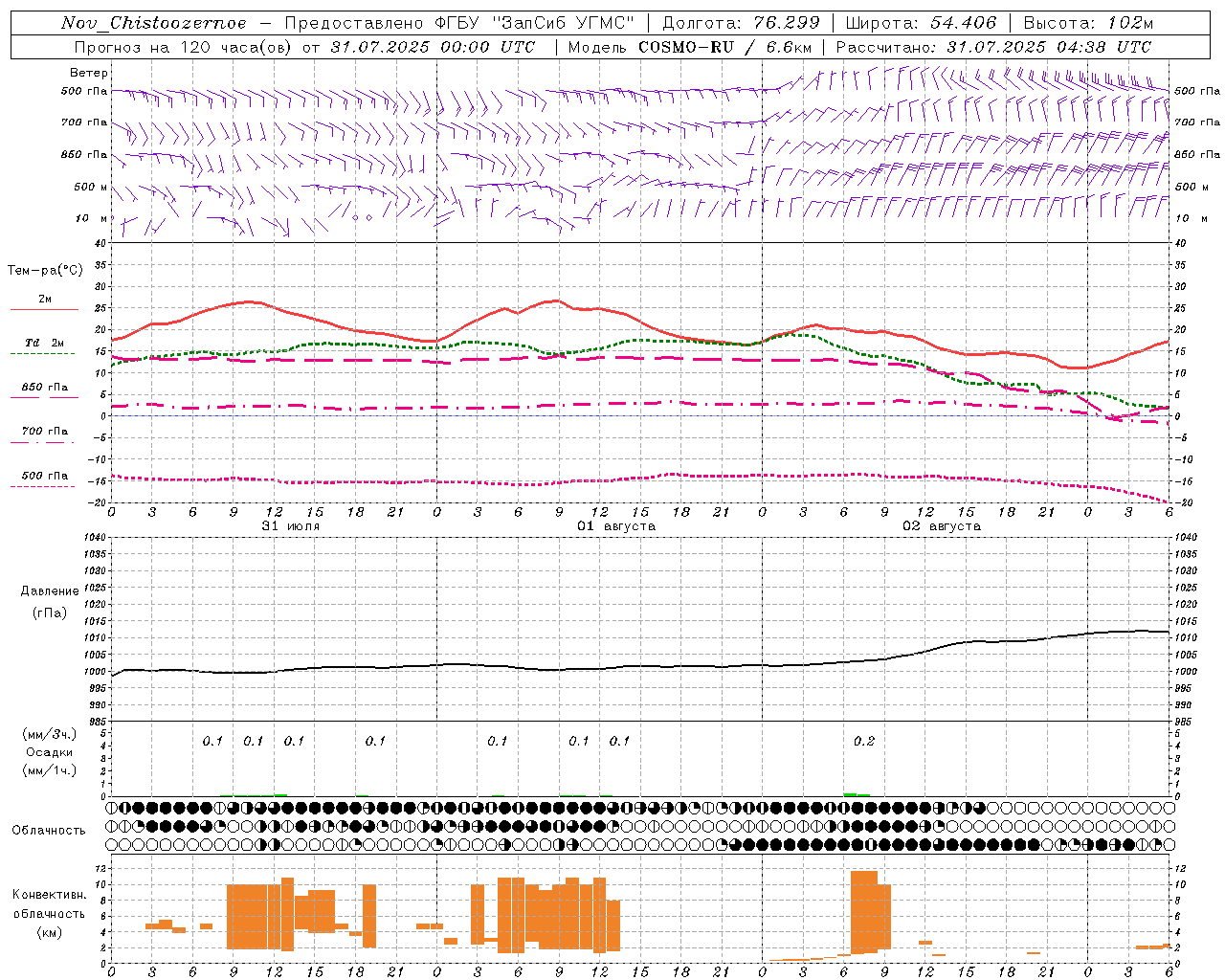Image resolution: width=1225 pixels, height=980 pixels.
Task: Click the date label 02 августа
Action: point(942,526)
